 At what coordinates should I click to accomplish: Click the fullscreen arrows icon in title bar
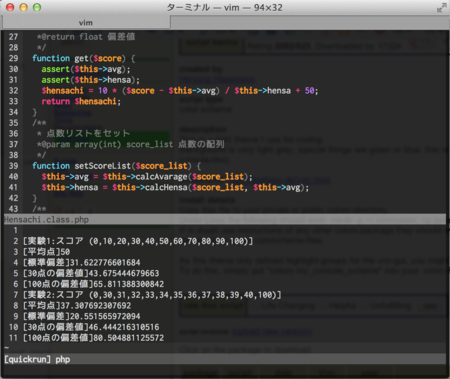(x=441, y=8)
